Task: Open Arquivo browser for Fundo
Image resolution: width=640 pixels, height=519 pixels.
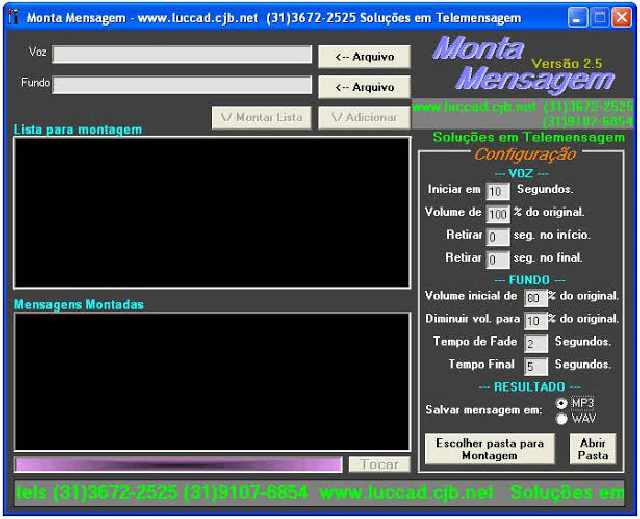Action: (x=364, y=87)
